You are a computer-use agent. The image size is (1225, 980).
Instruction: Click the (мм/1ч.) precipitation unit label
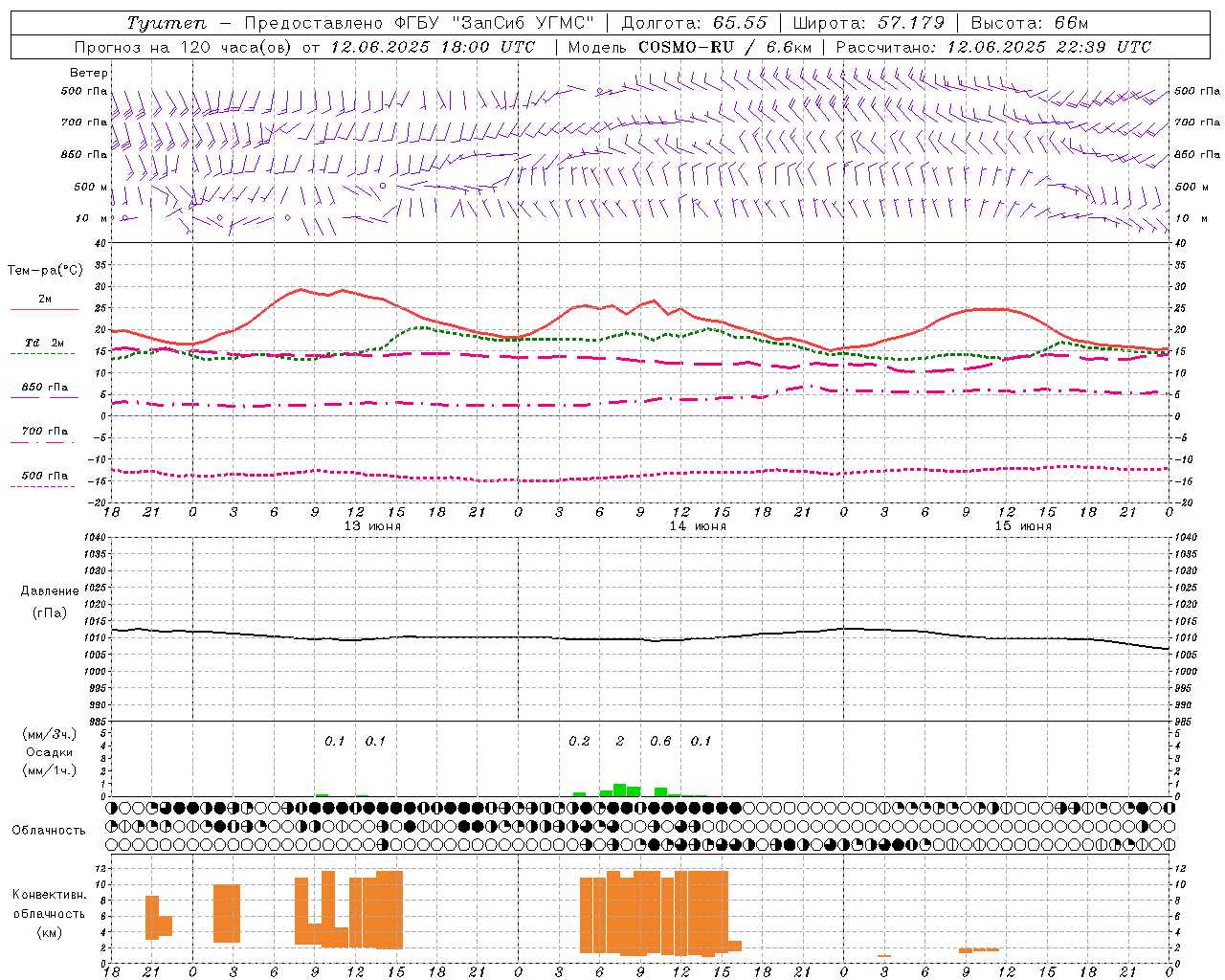point(50,770)
